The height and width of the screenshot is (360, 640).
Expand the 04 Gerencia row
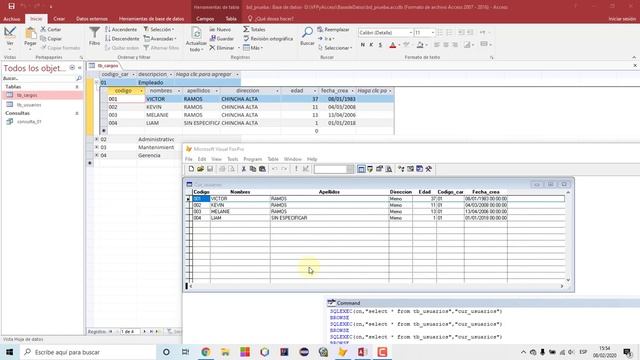(x=97, y=156)
